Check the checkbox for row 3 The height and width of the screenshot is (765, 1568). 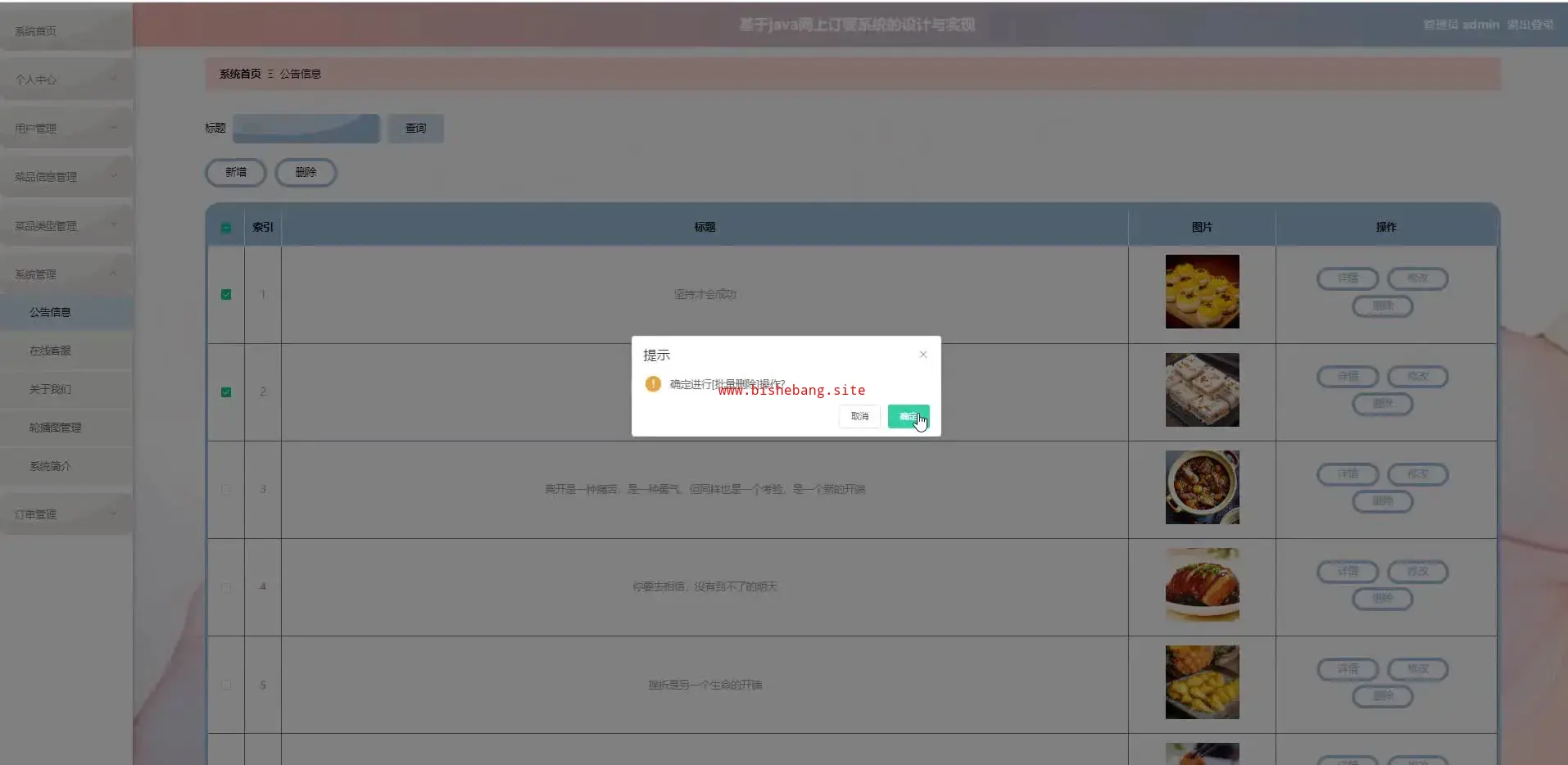pyautogui.click(x=226, y=489)
